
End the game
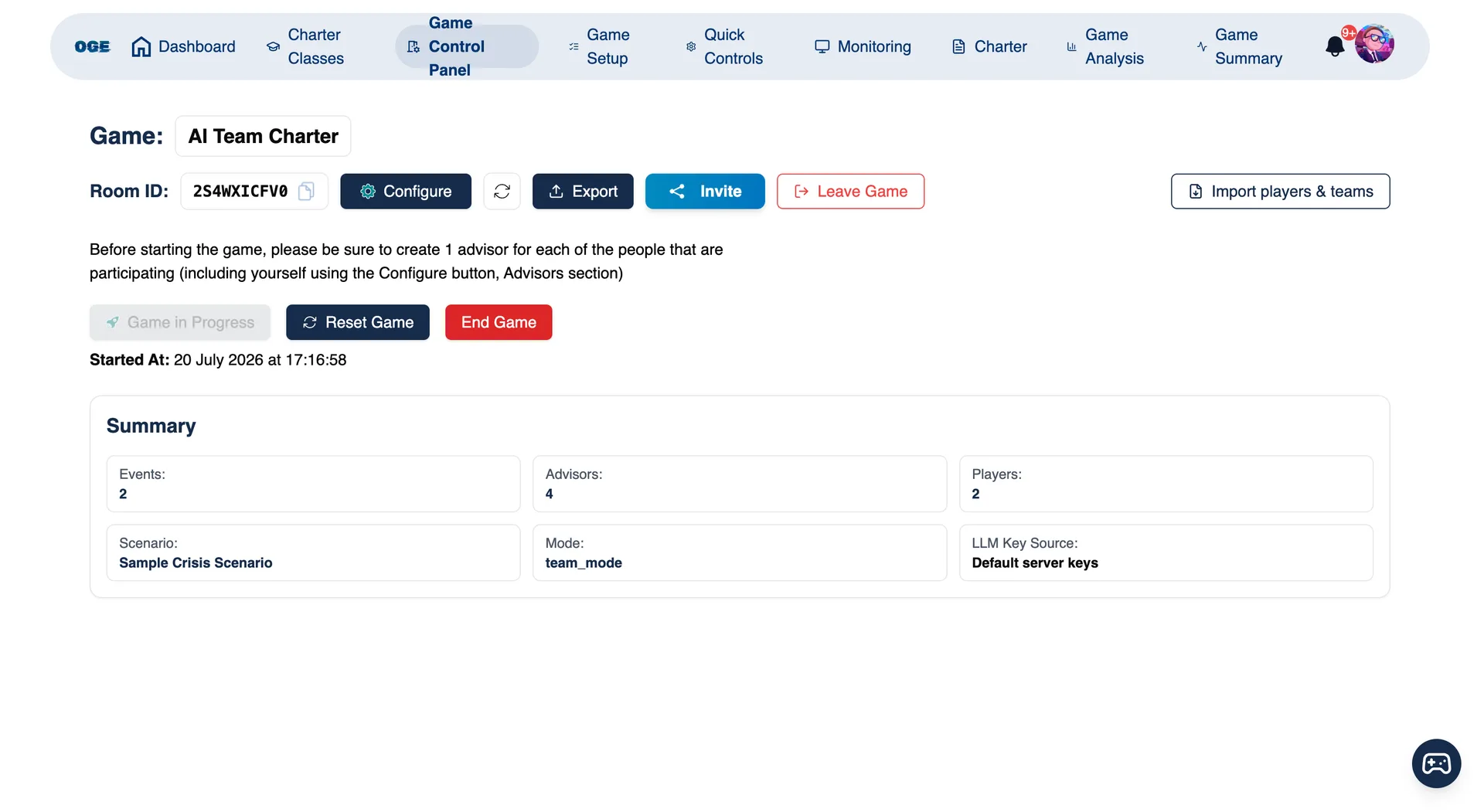click(499, 322)
